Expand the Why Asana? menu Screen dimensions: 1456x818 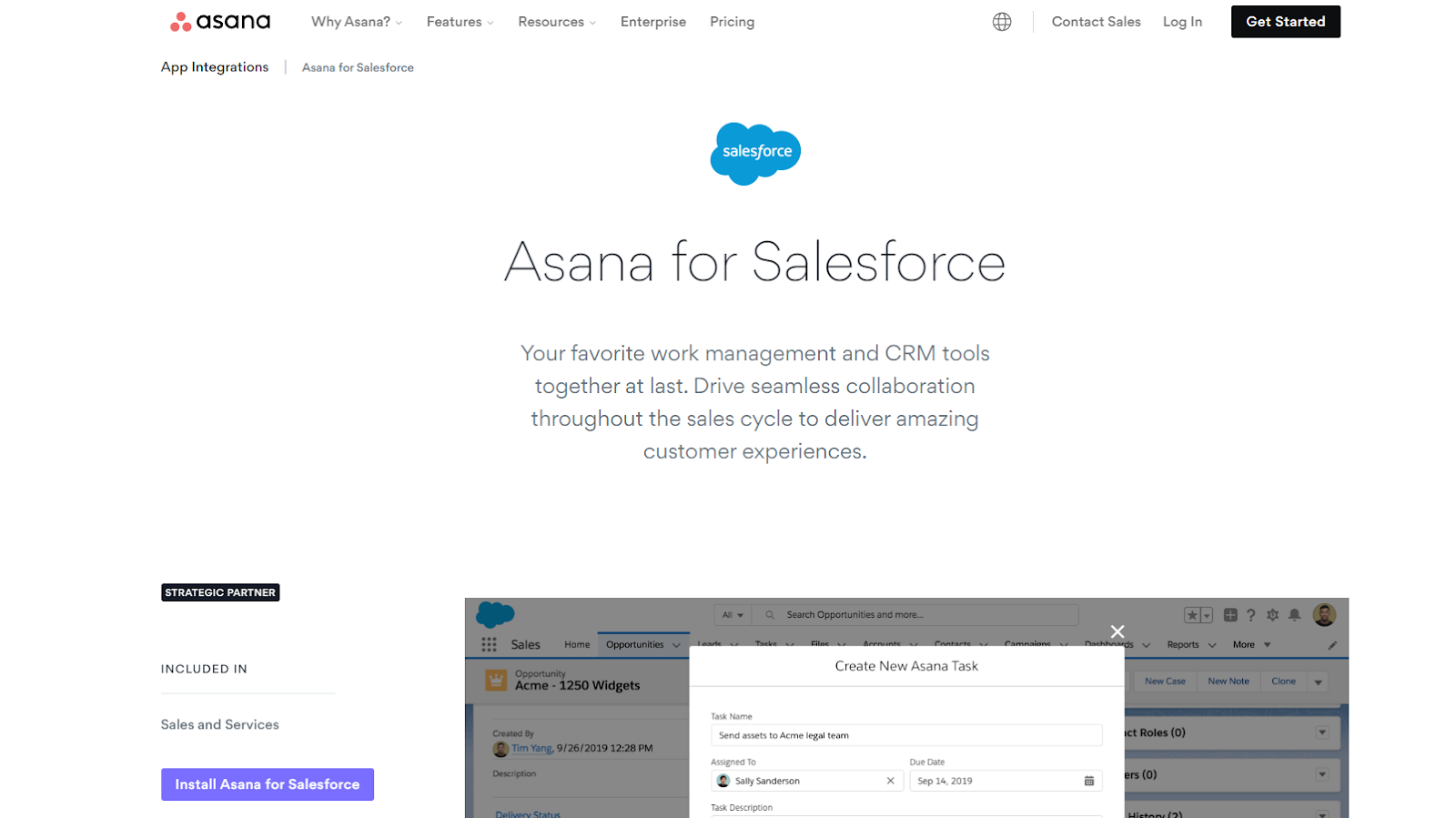tap(357, 22)
